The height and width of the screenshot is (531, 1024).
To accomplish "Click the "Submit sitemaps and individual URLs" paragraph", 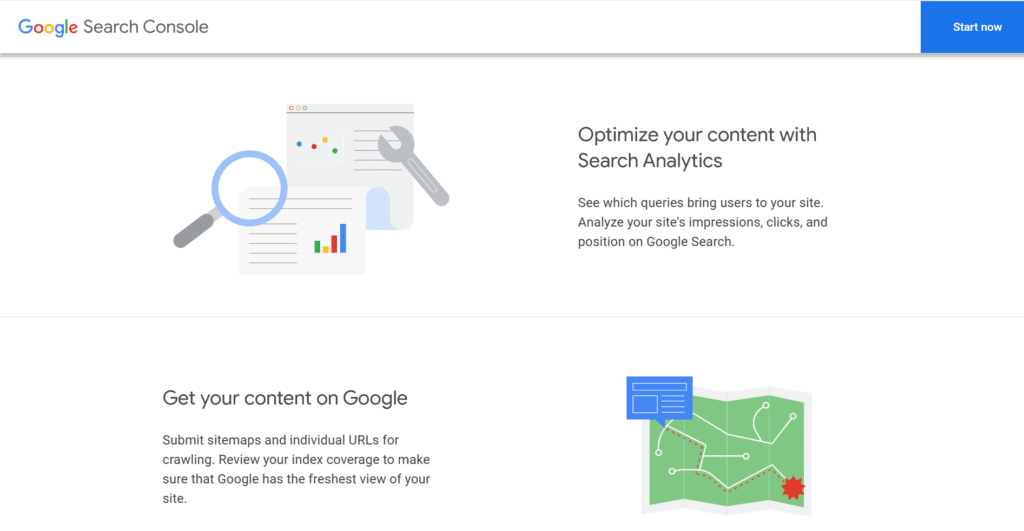I will (296, 468).
